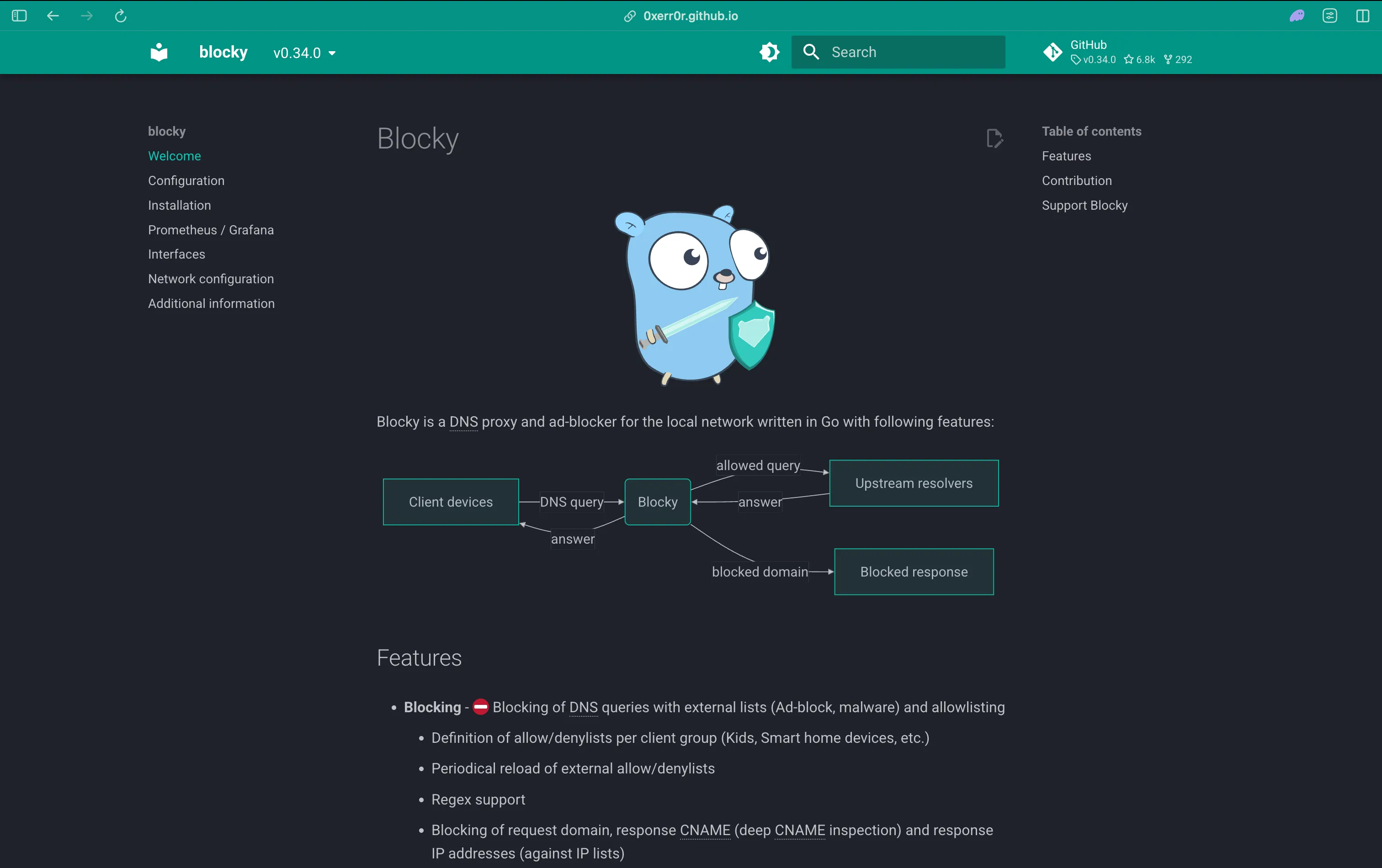Click the magnifier search icon
This screenshot has width=1382, height=868.
click(x=811, y=52)
